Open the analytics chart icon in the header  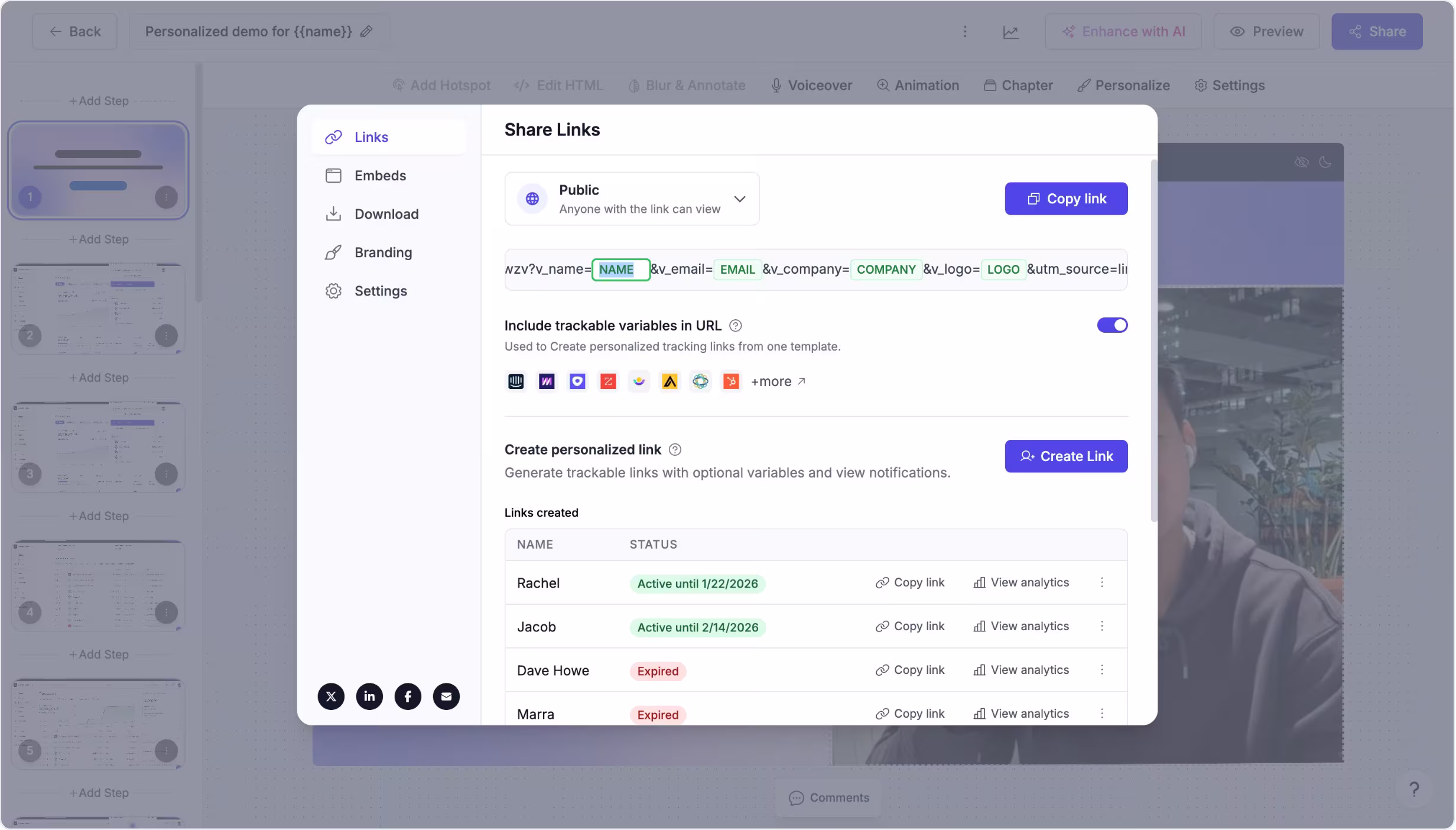[x=1010, y=31]
